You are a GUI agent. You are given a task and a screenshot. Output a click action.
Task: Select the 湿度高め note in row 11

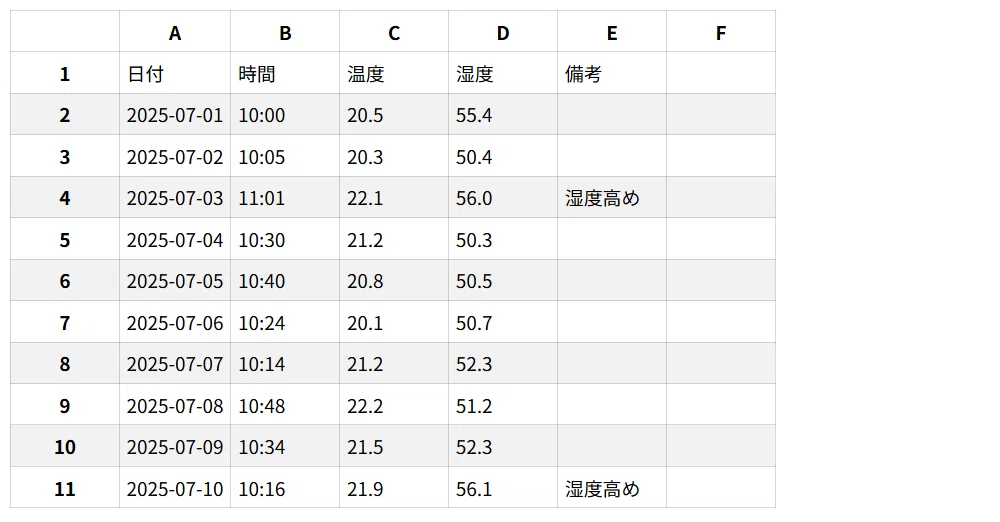coord(612,488)
